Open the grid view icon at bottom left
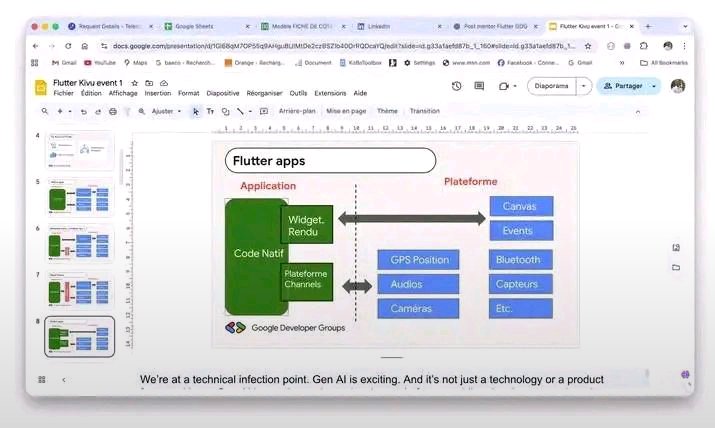 click(x=41, y=379)
